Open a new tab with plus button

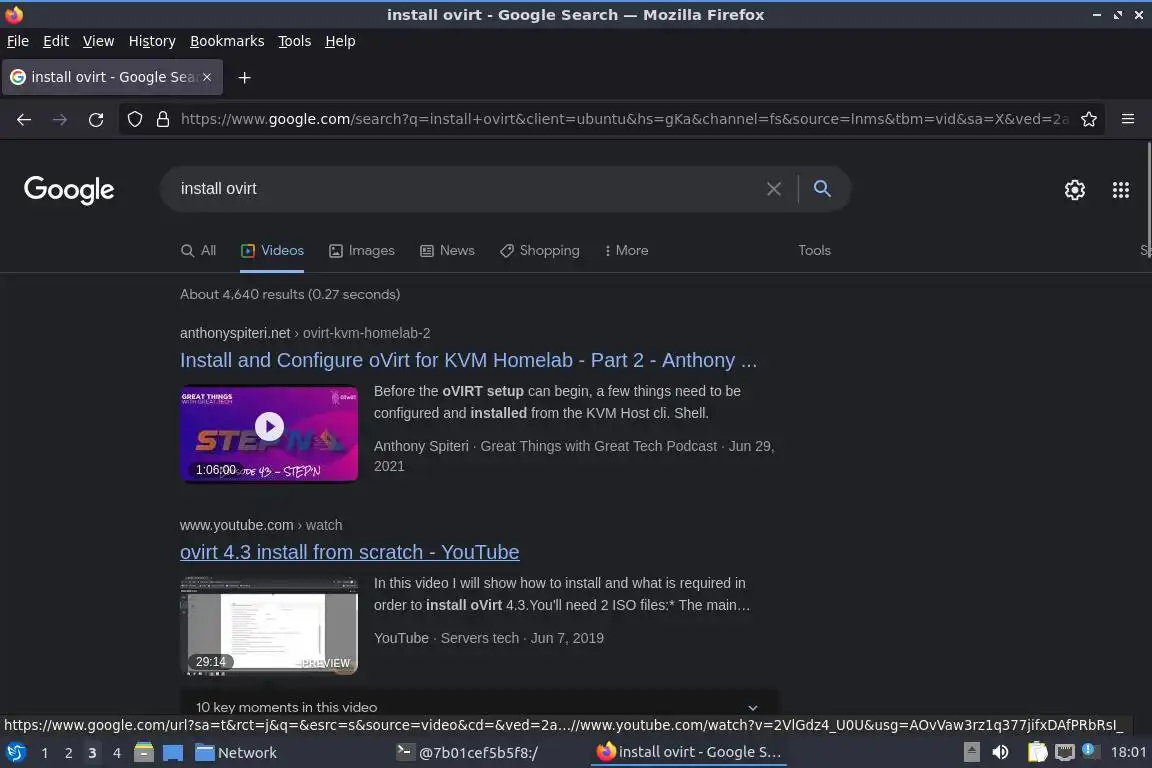pos(245,77)
